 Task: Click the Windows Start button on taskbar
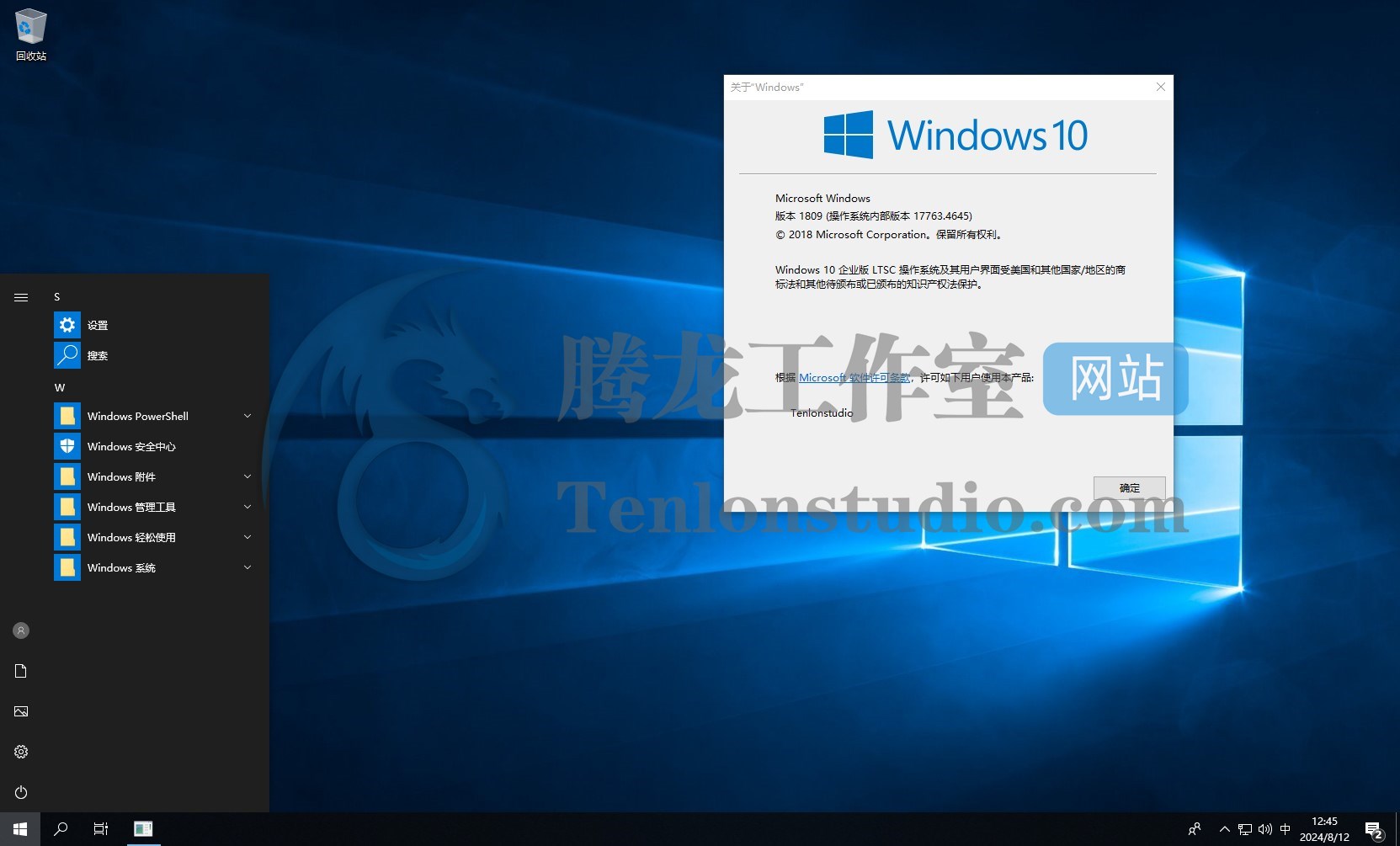20,829
